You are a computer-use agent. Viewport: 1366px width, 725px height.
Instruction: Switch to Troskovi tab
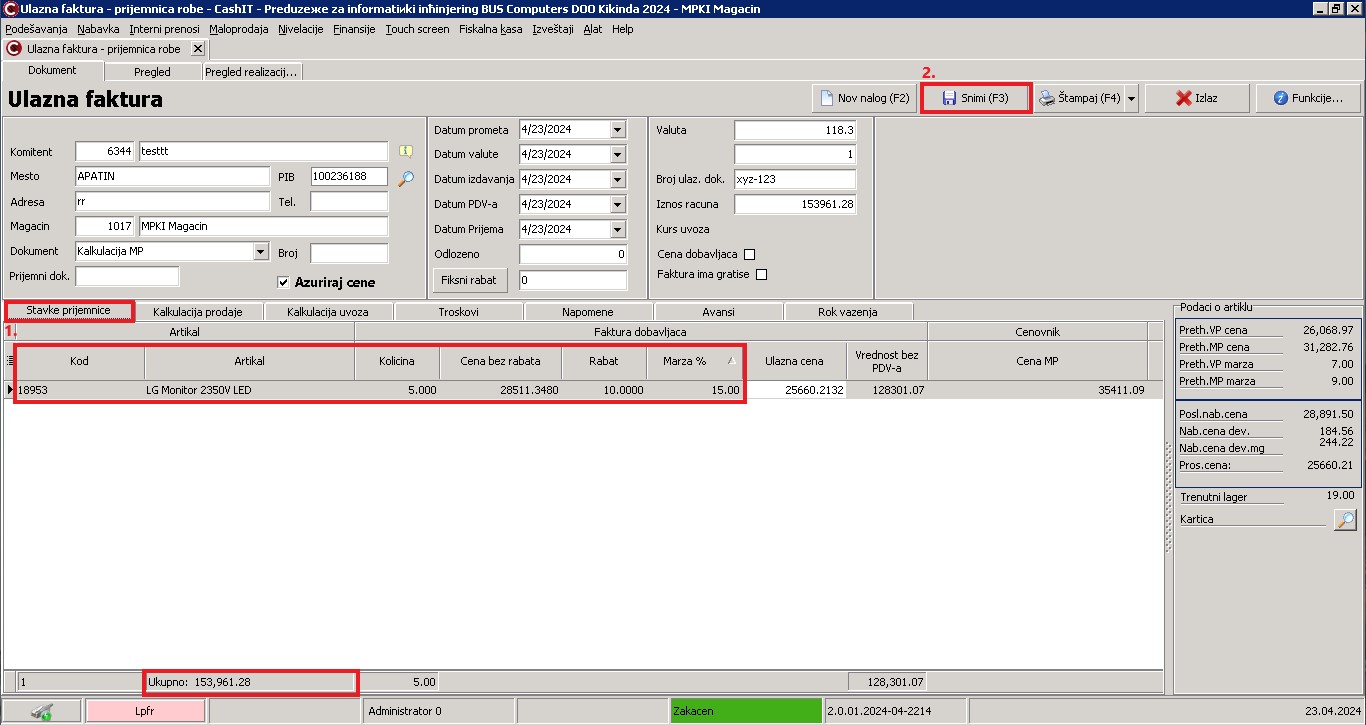[x=458, y=312]
